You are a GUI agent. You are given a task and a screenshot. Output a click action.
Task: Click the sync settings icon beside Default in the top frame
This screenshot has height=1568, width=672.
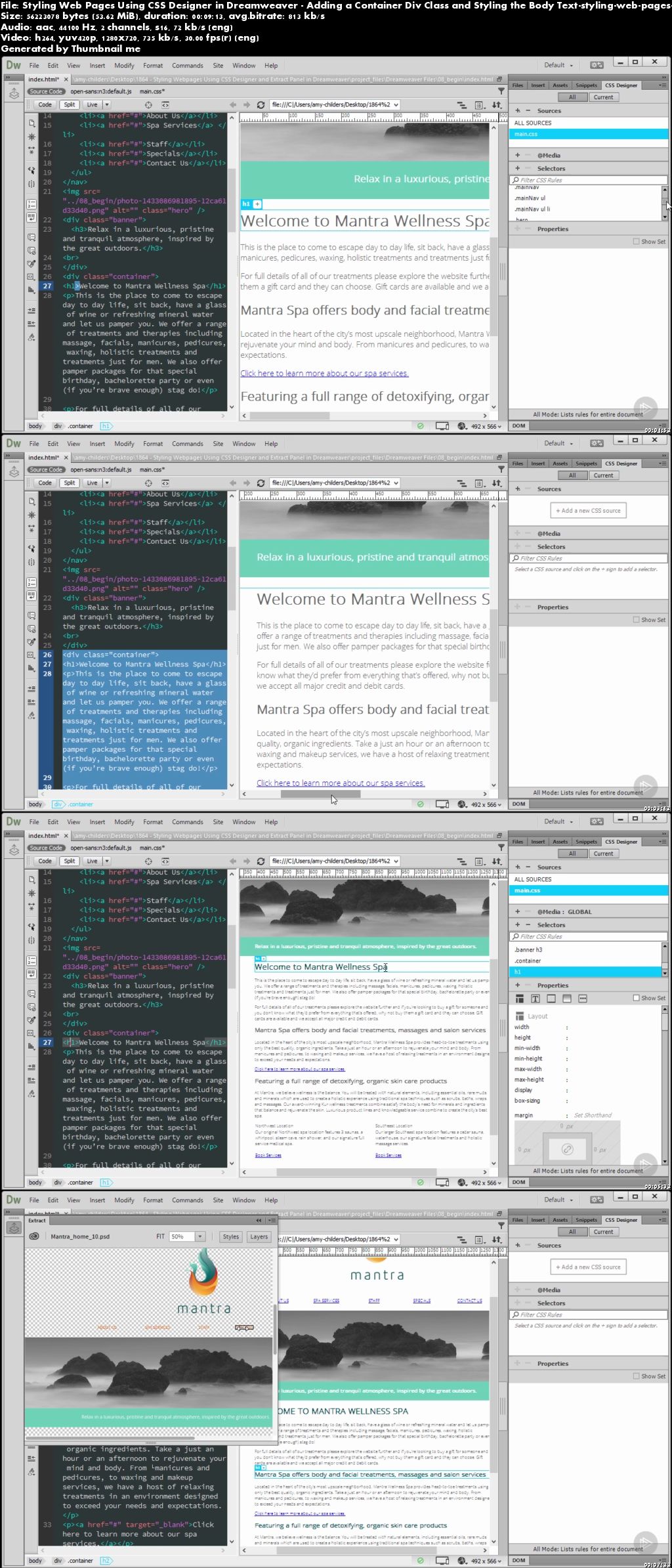pos(596,65)
